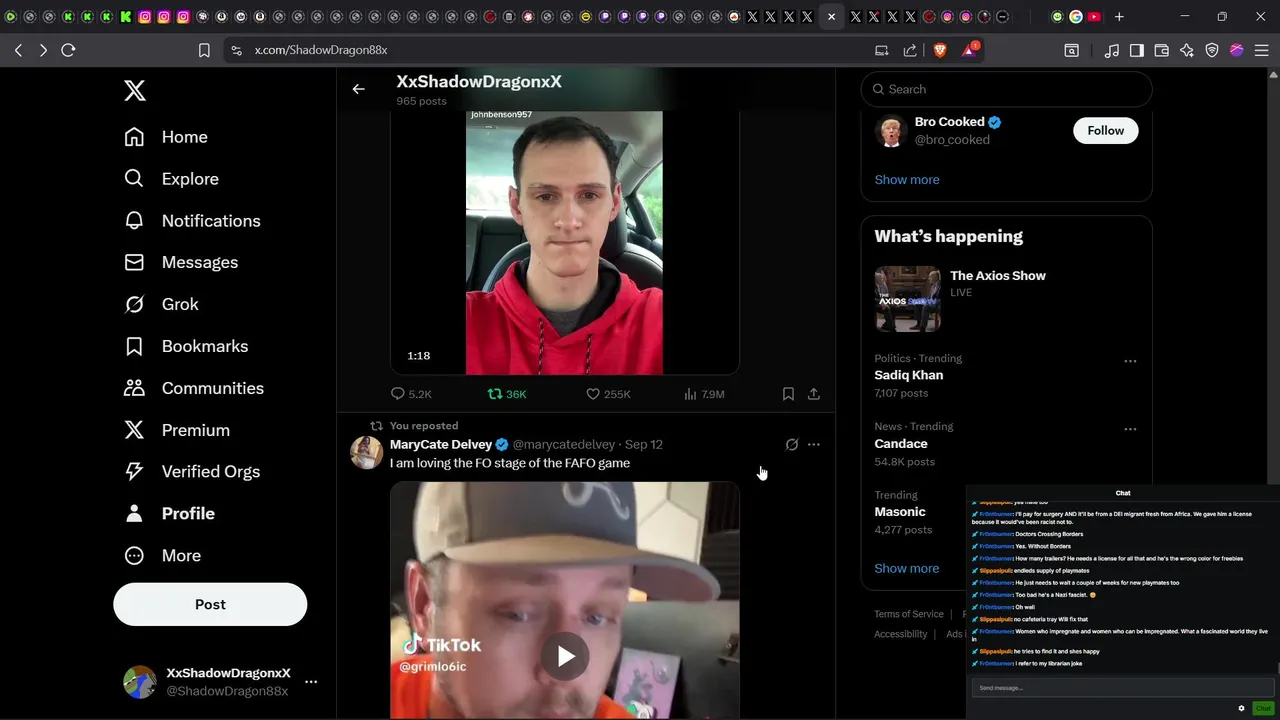Click the X search input field

[1007, 89]
